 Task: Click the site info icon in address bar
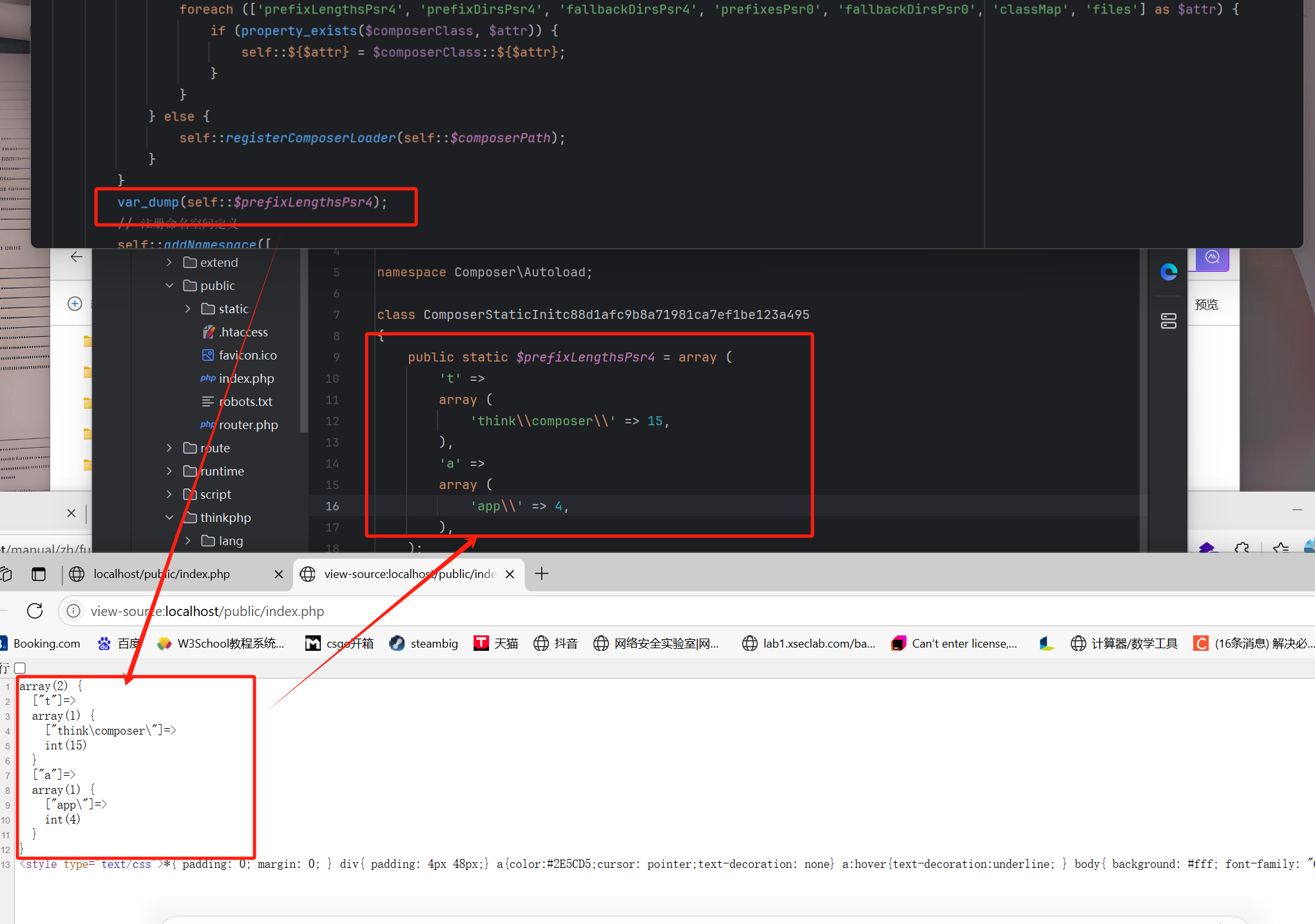74,611
